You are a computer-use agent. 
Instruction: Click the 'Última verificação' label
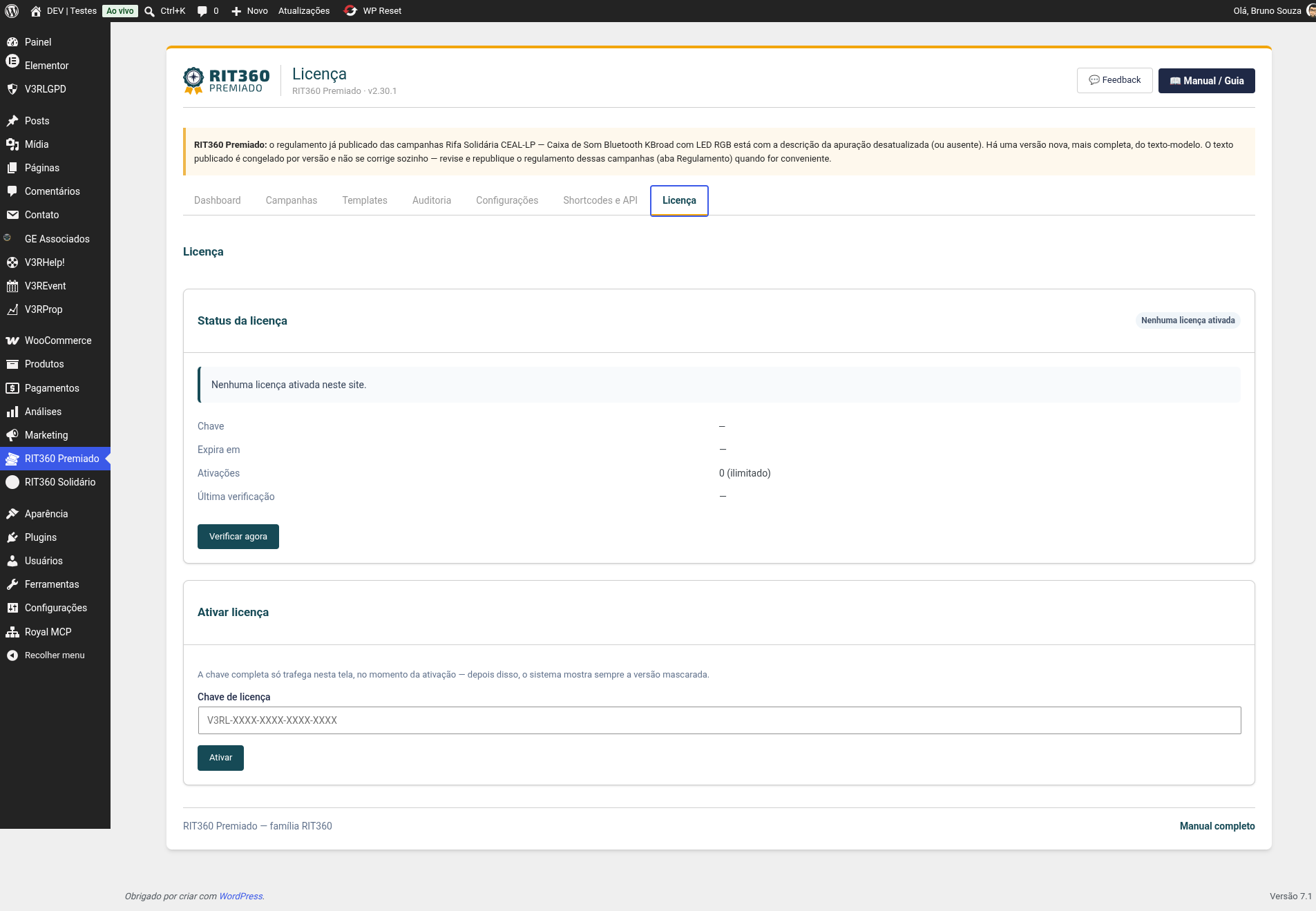(236, 497)
